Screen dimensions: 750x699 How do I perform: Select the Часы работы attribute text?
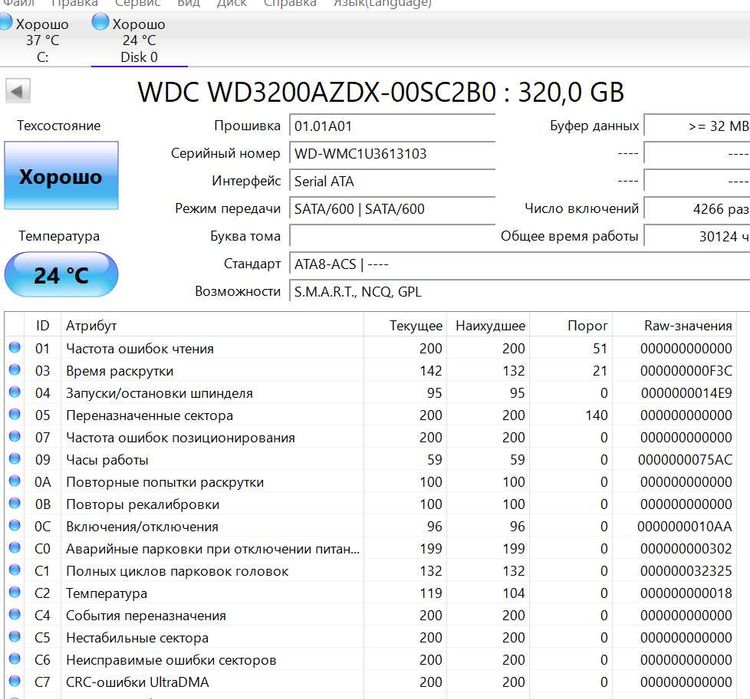click(x=107, y=460)
